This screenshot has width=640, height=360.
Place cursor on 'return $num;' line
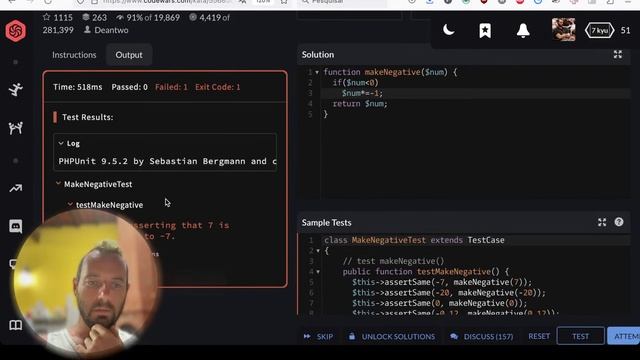coord(360,104)
